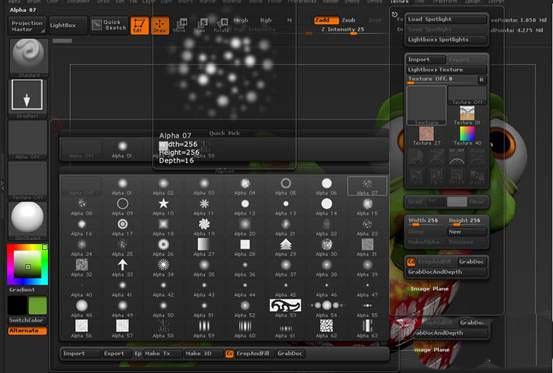
Task: Click Import in the Texture panel
Action: point(426,60)
